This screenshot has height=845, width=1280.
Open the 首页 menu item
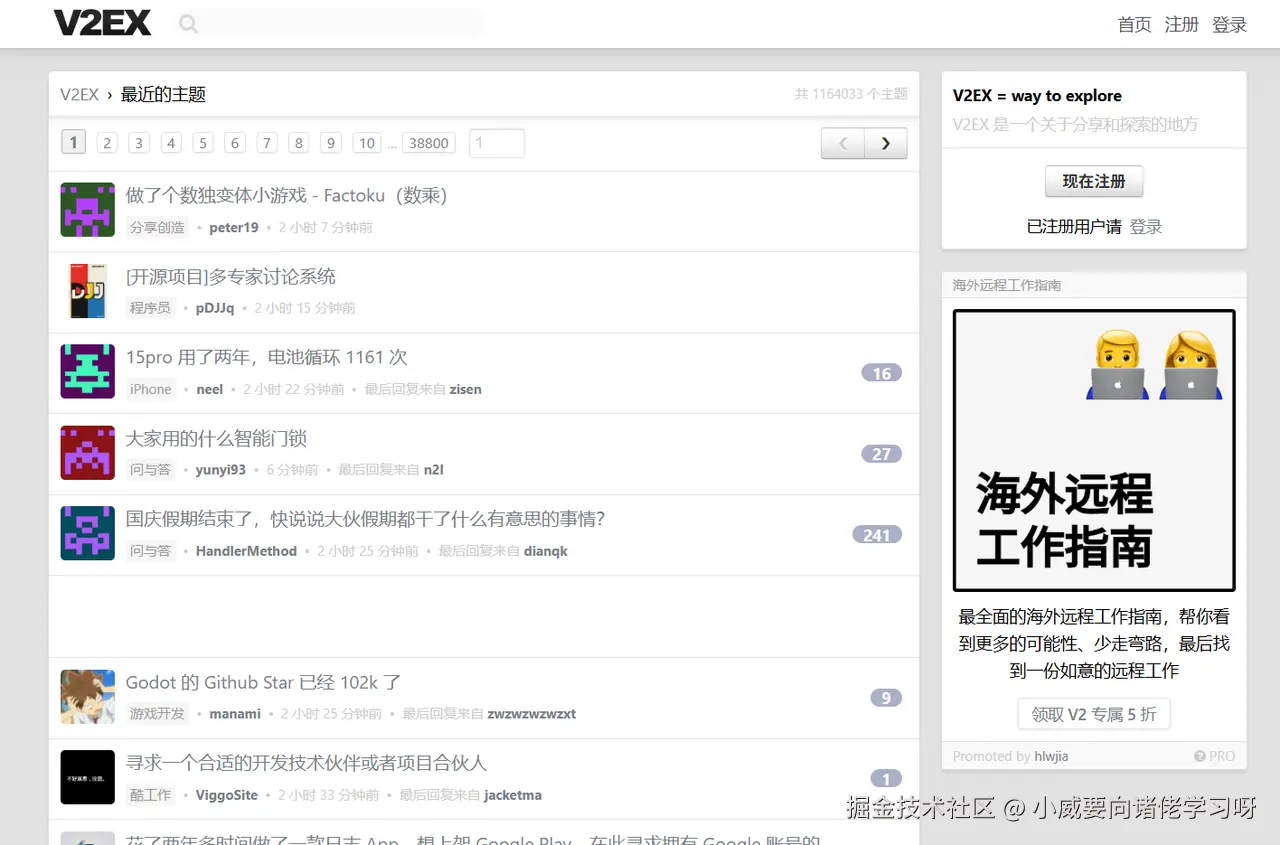coord(1134,24)
